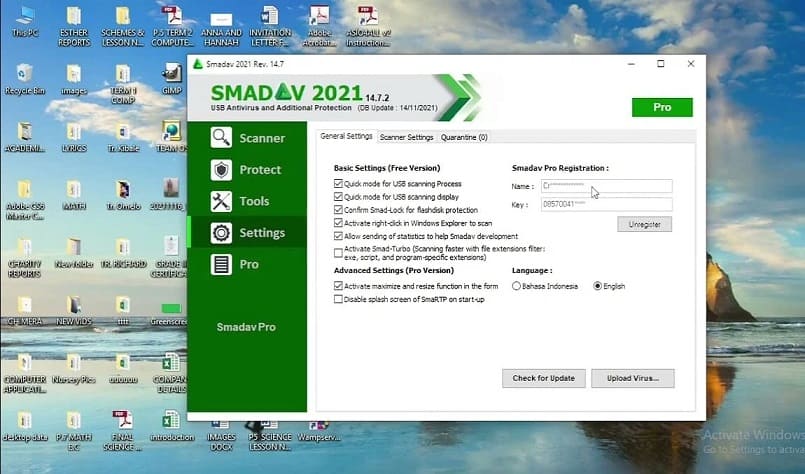Select the COMPUTER APPLICATI folder icon
This screenshot has width=805, height=474.
point(25,373)
